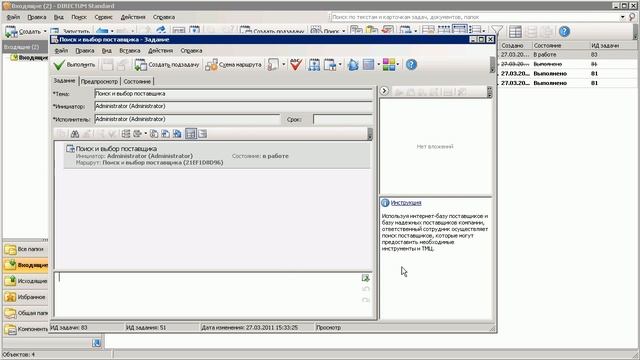The width and height of the screenshot is (640, 360).
Task: Open Вставка menu in task window
Action: coord(130,51)
